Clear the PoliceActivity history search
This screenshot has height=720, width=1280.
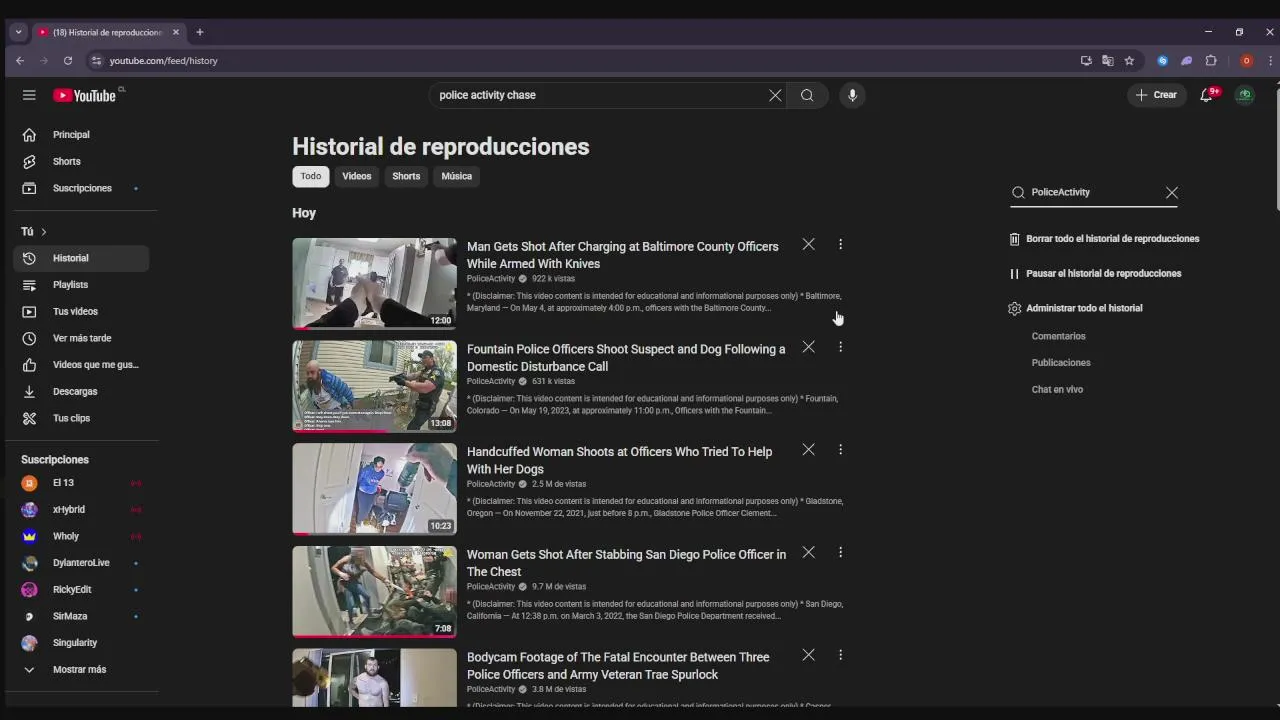tap(1172, 192)
